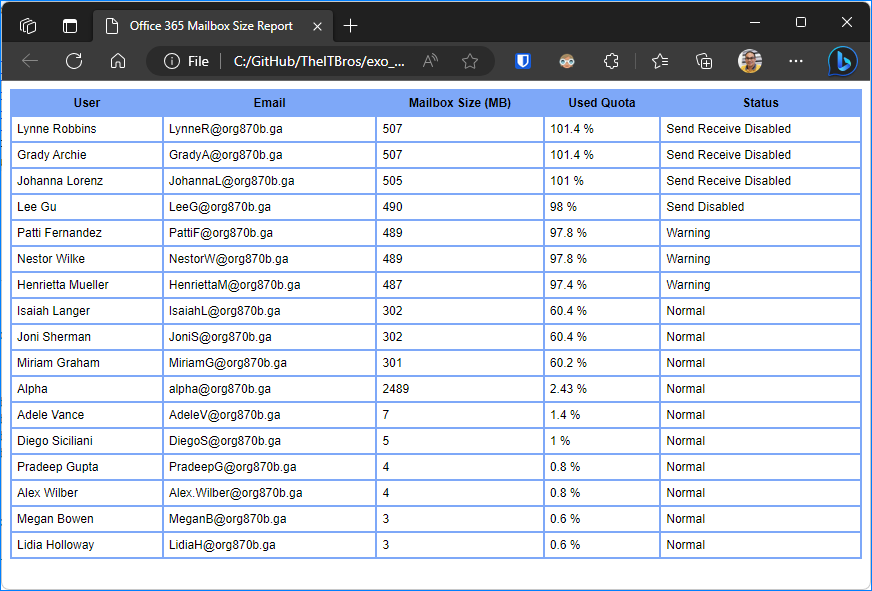Click the Warning status for Patti Fernandez

(688, 233)
